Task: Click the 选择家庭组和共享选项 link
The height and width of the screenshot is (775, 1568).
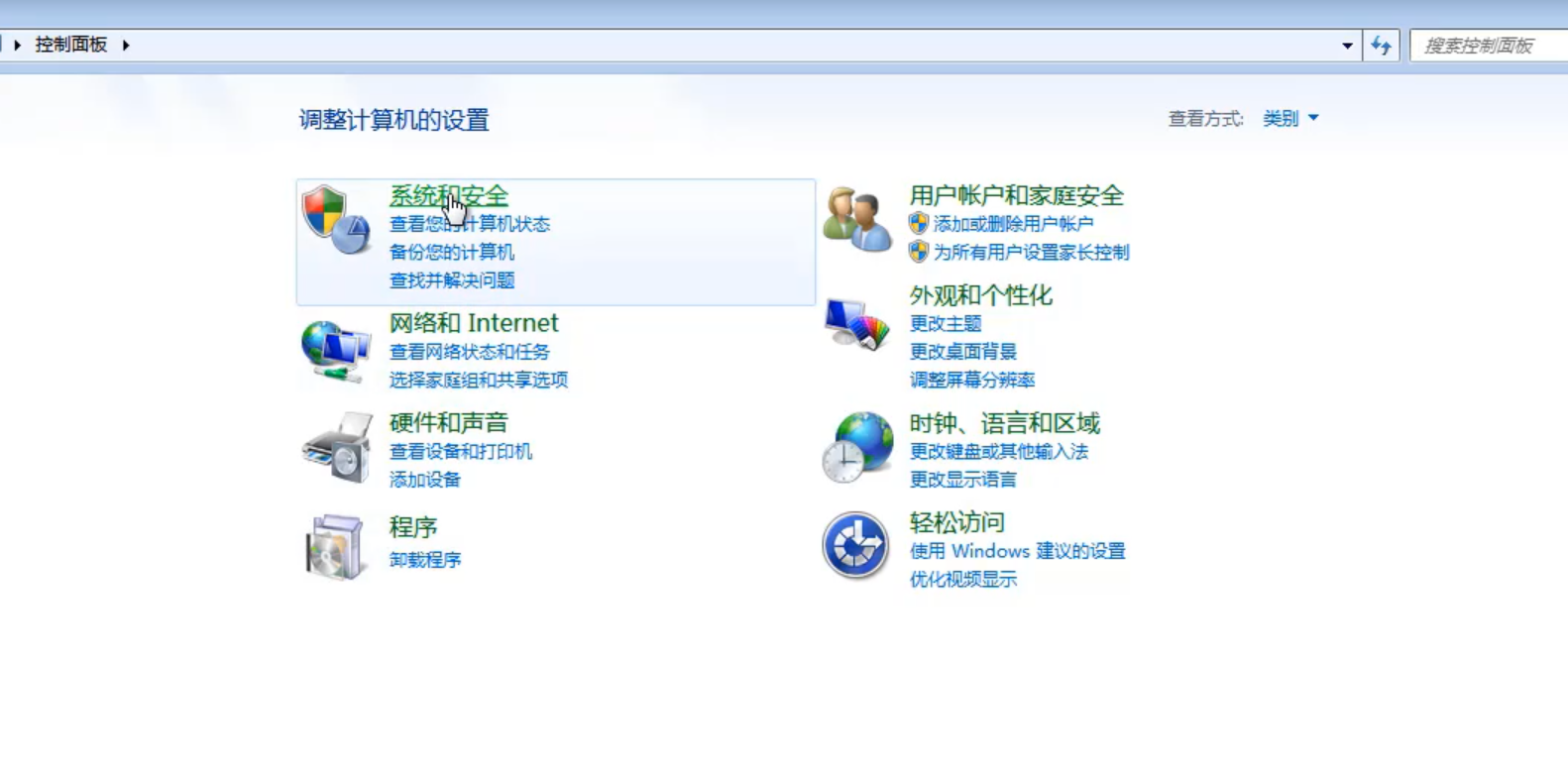Action: [479, 380]
